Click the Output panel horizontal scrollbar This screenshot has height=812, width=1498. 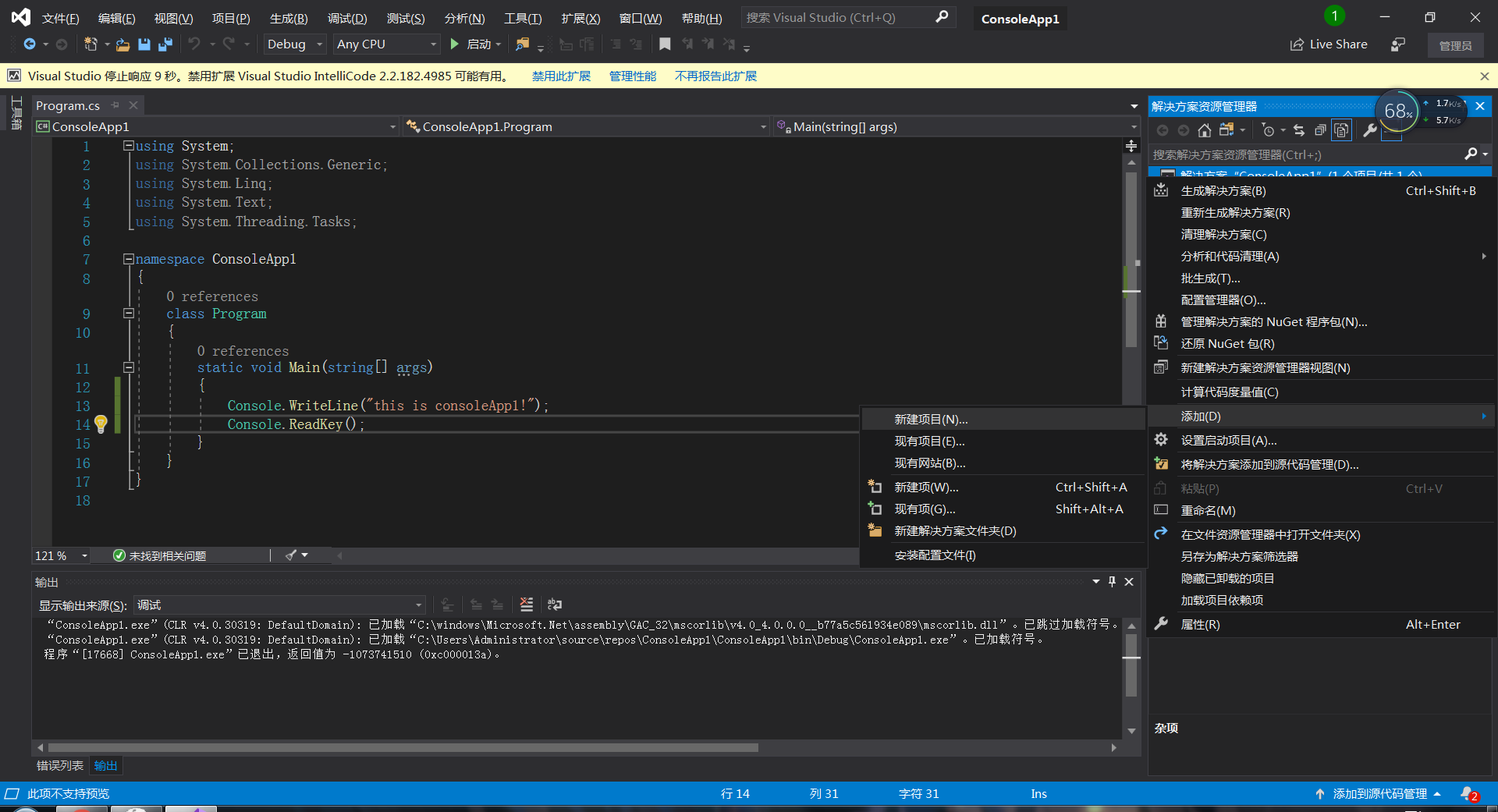(403, 747)
